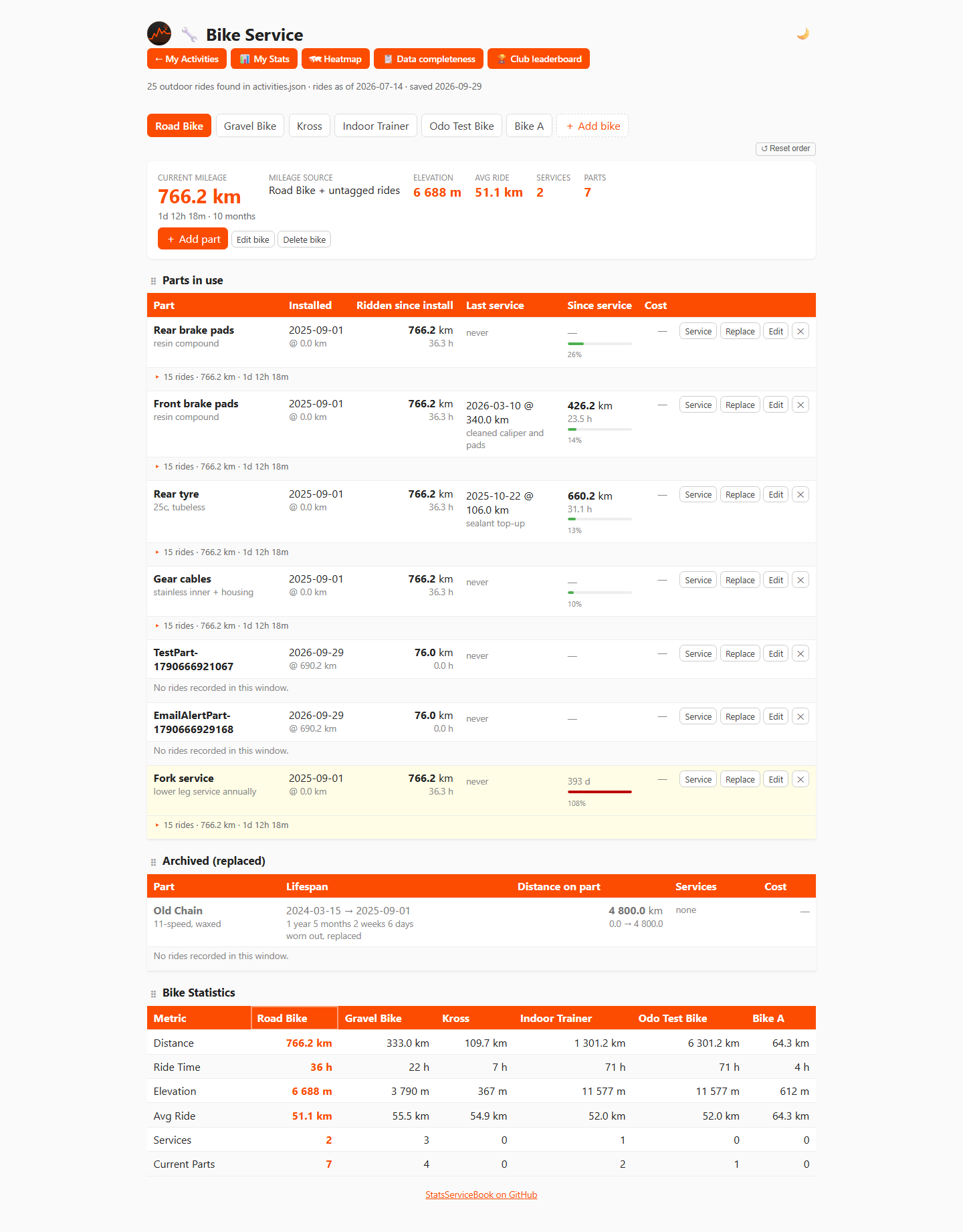Open Data completeness page
The height and width of the screenshot is (1232, 963).
point(429,59)
